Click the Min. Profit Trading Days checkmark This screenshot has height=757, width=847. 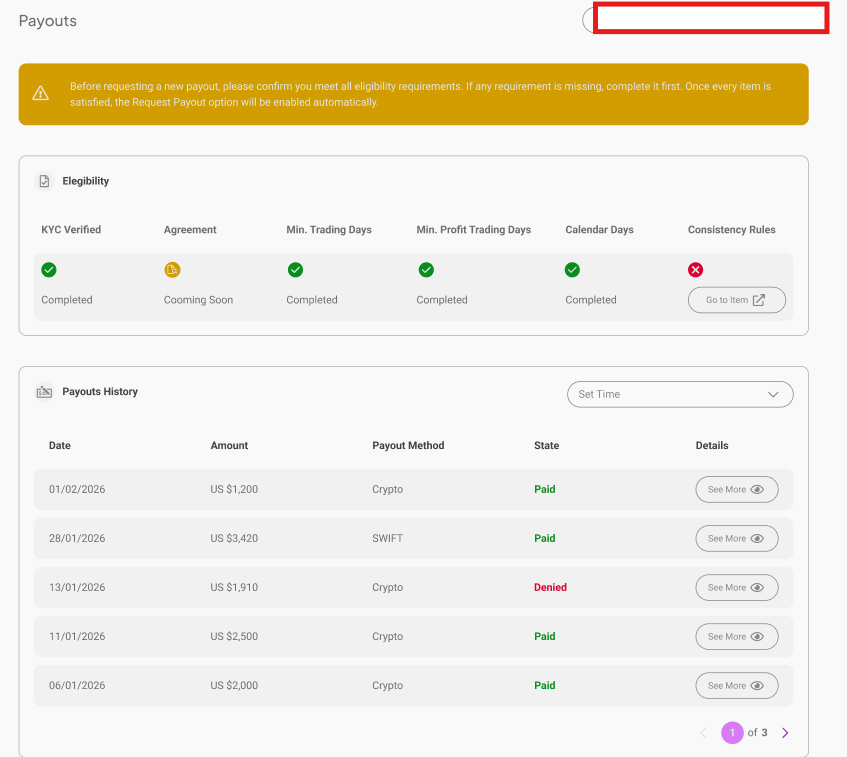tap(426, 270)
